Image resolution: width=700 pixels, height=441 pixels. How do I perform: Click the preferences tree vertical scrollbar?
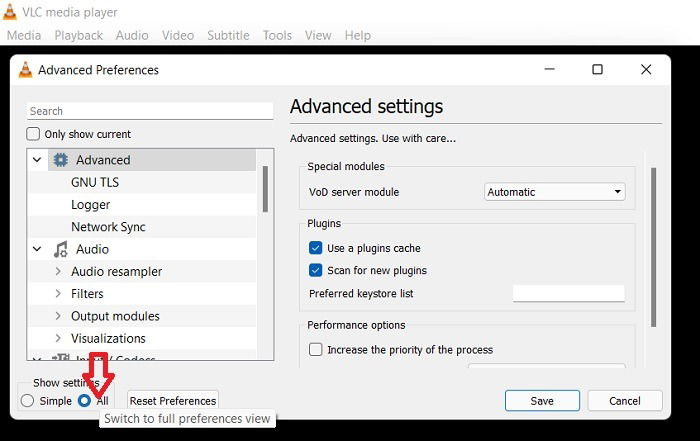click(265, 189)
